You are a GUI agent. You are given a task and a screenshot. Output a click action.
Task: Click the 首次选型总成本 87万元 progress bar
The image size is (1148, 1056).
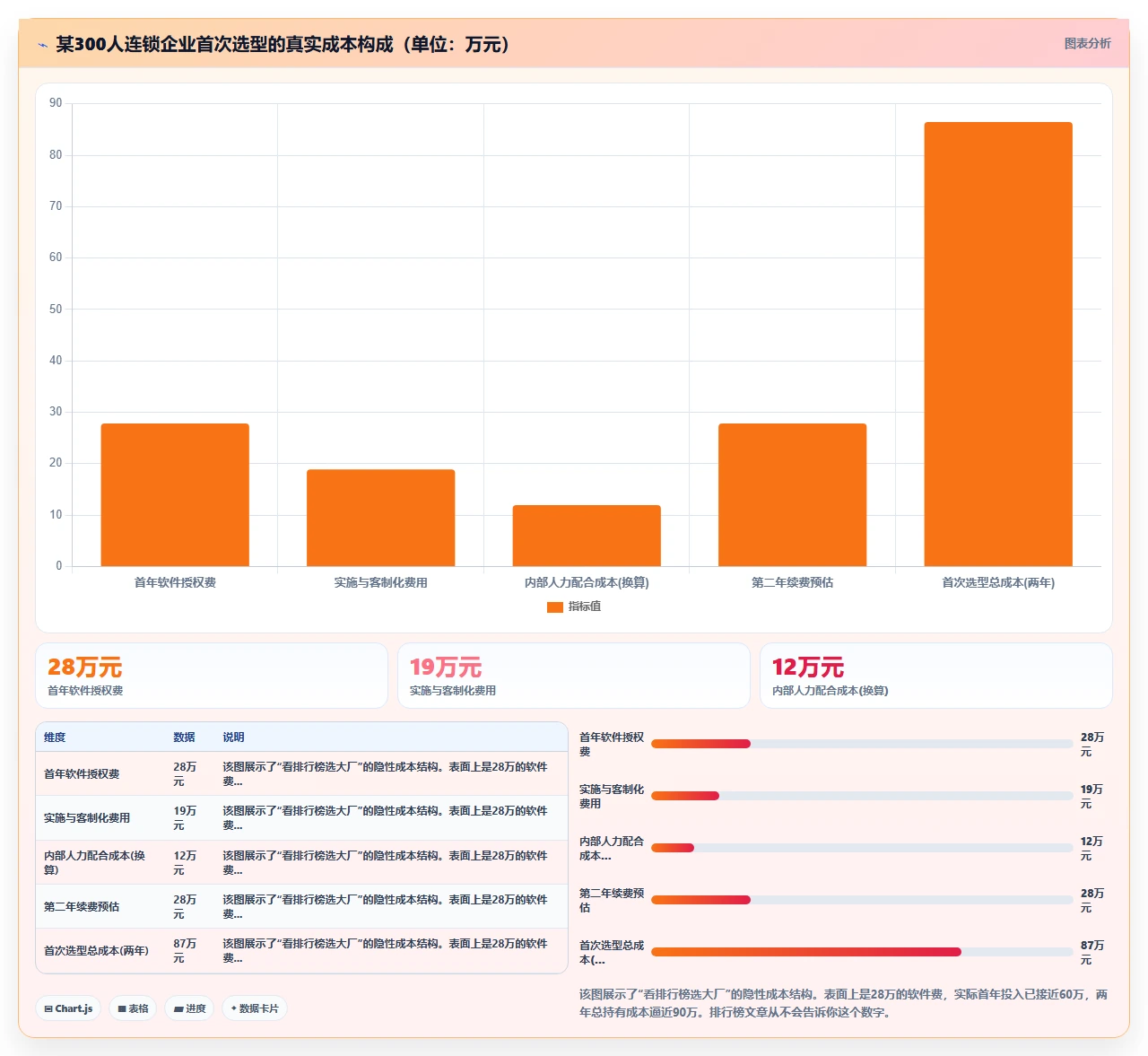(862, 952)
